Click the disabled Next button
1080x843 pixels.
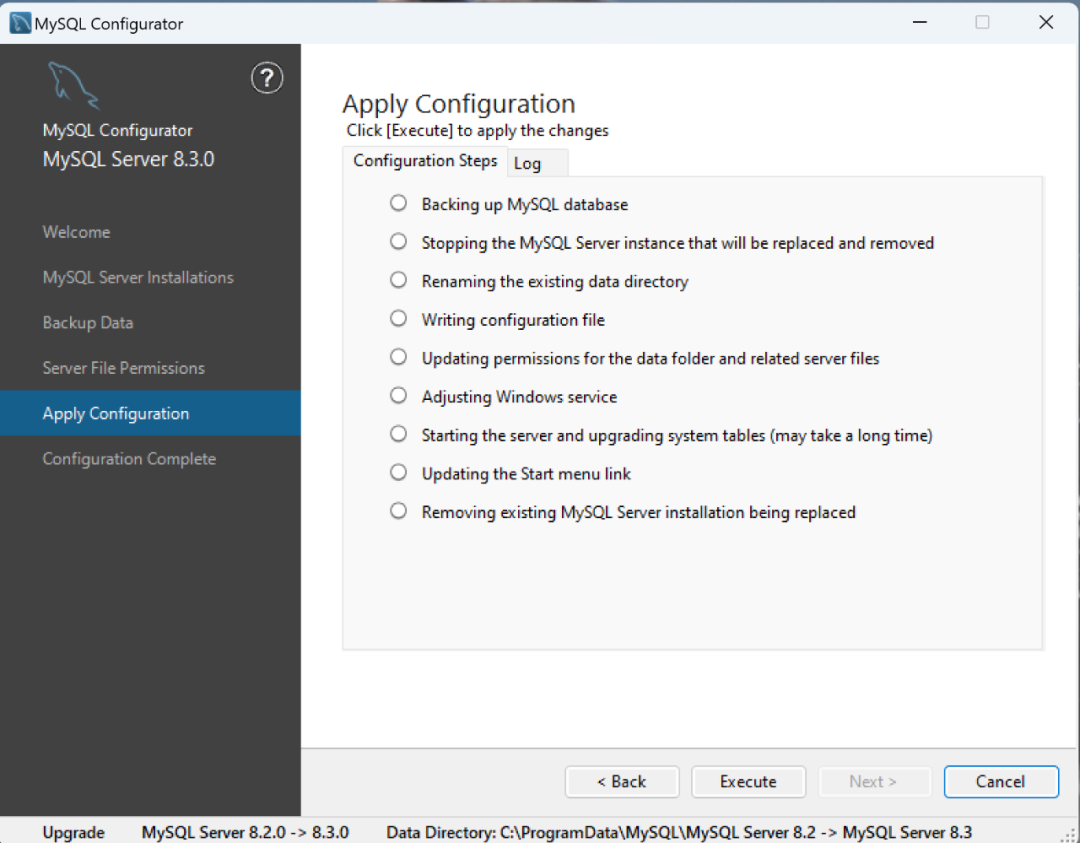pyautogui.click(x=873, y=782)
